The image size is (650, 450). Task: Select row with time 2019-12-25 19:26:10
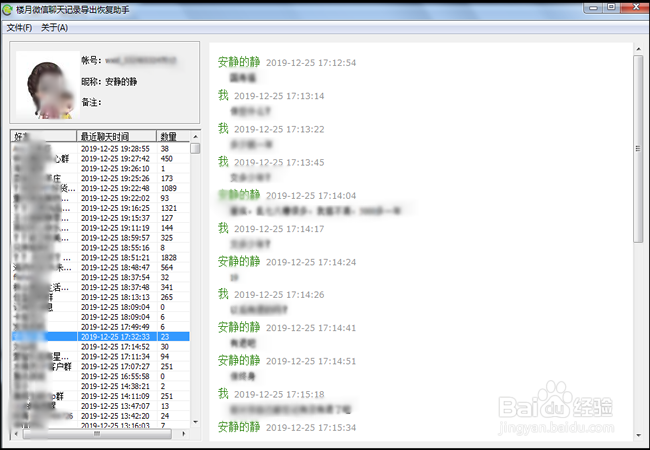(x=100, y=169)
